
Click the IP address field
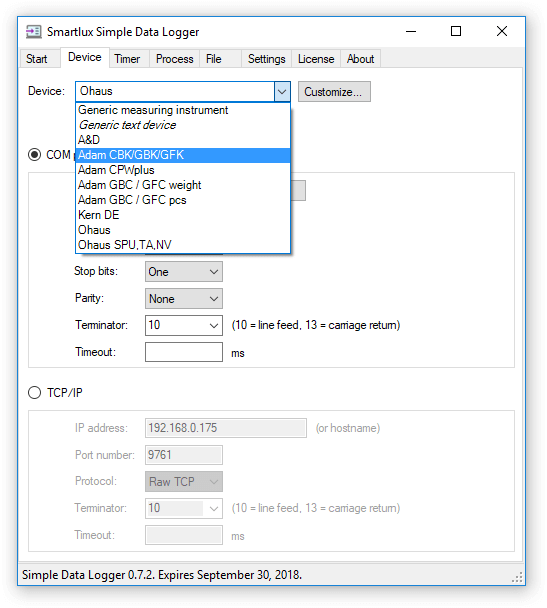(226, 428)
